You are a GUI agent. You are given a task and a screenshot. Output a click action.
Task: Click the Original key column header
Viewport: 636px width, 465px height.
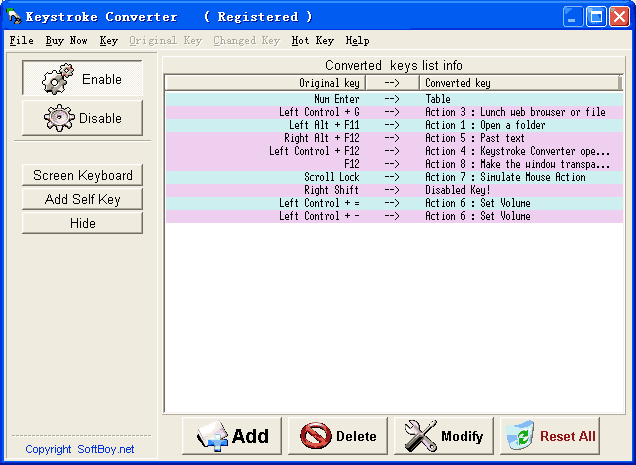click(265, 83)
